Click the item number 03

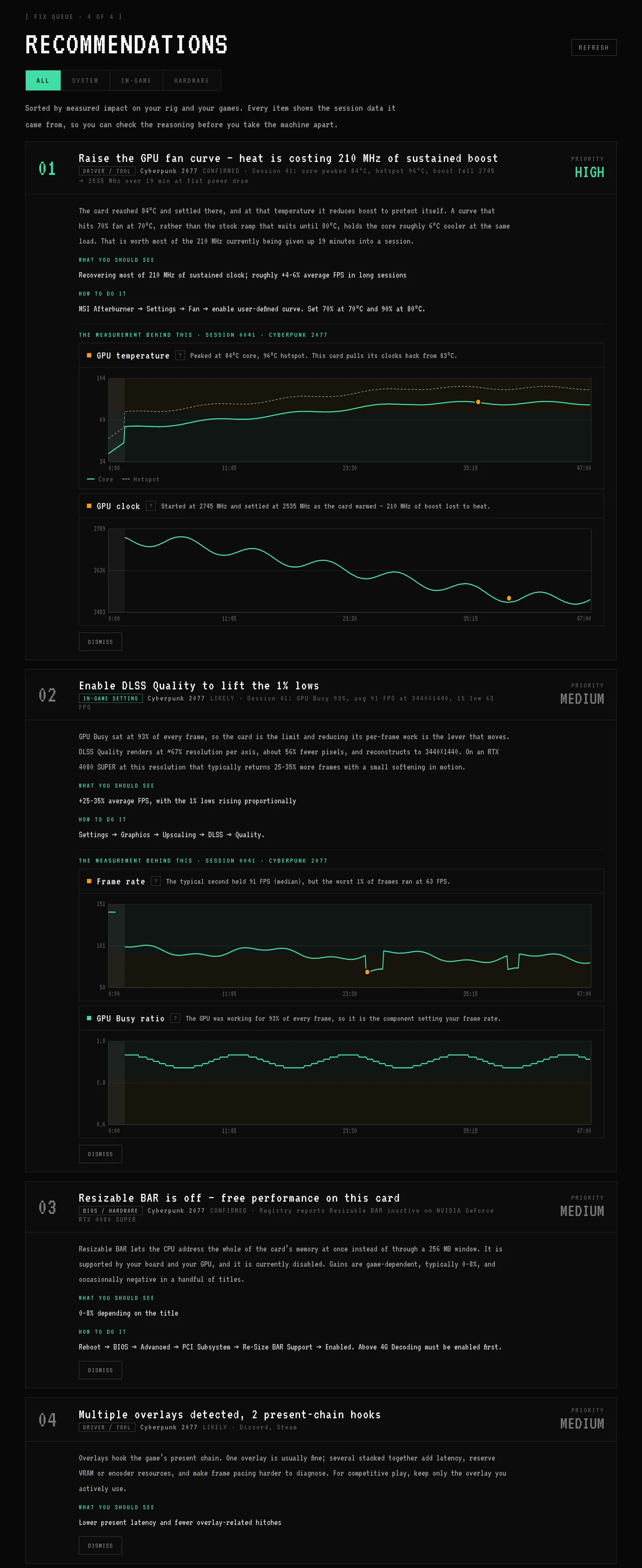coord(47,1207)
